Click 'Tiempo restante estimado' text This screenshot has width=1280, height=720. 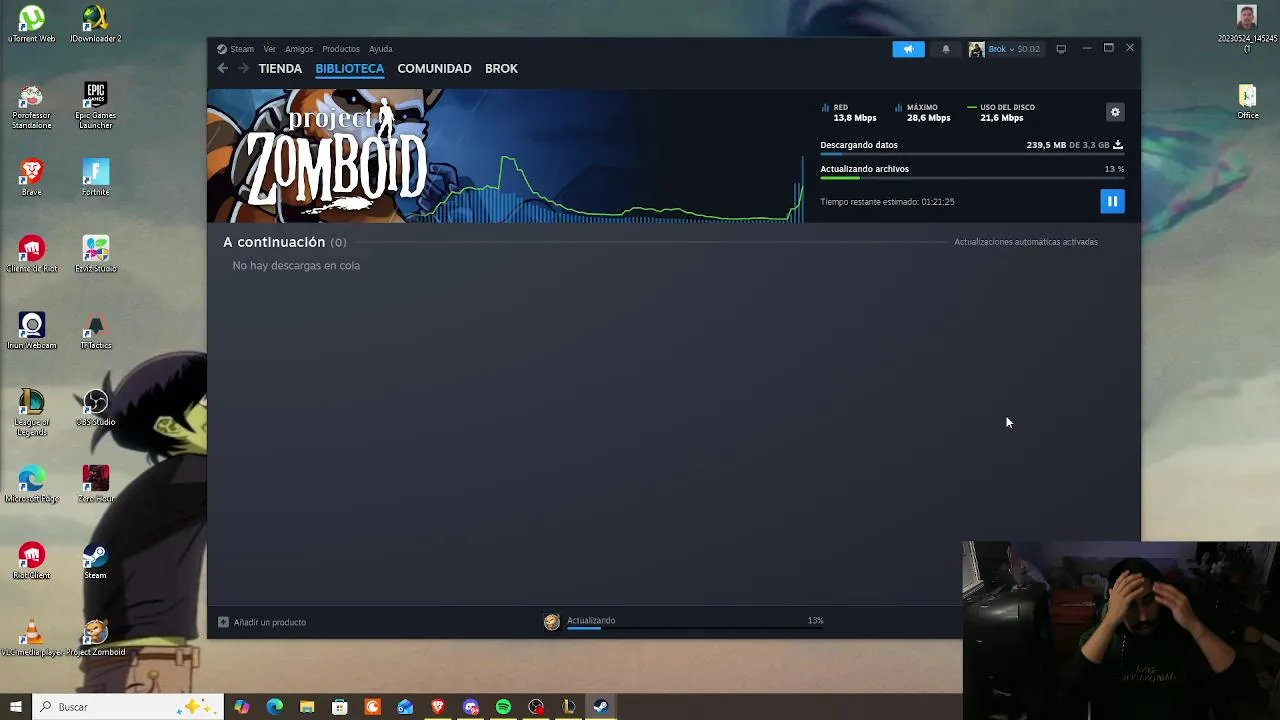click(887, 202)
